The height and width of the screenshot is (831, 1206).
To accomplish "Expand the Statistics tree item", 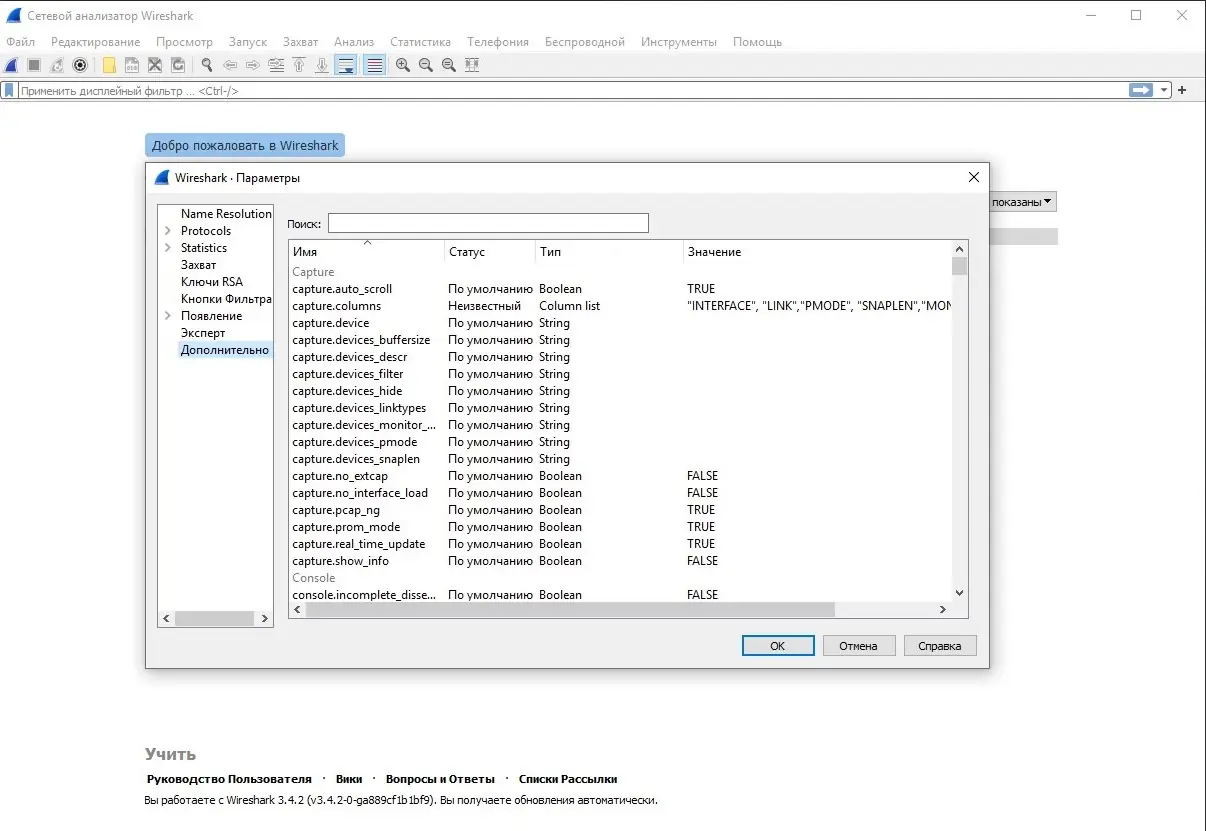I will 168,247.
